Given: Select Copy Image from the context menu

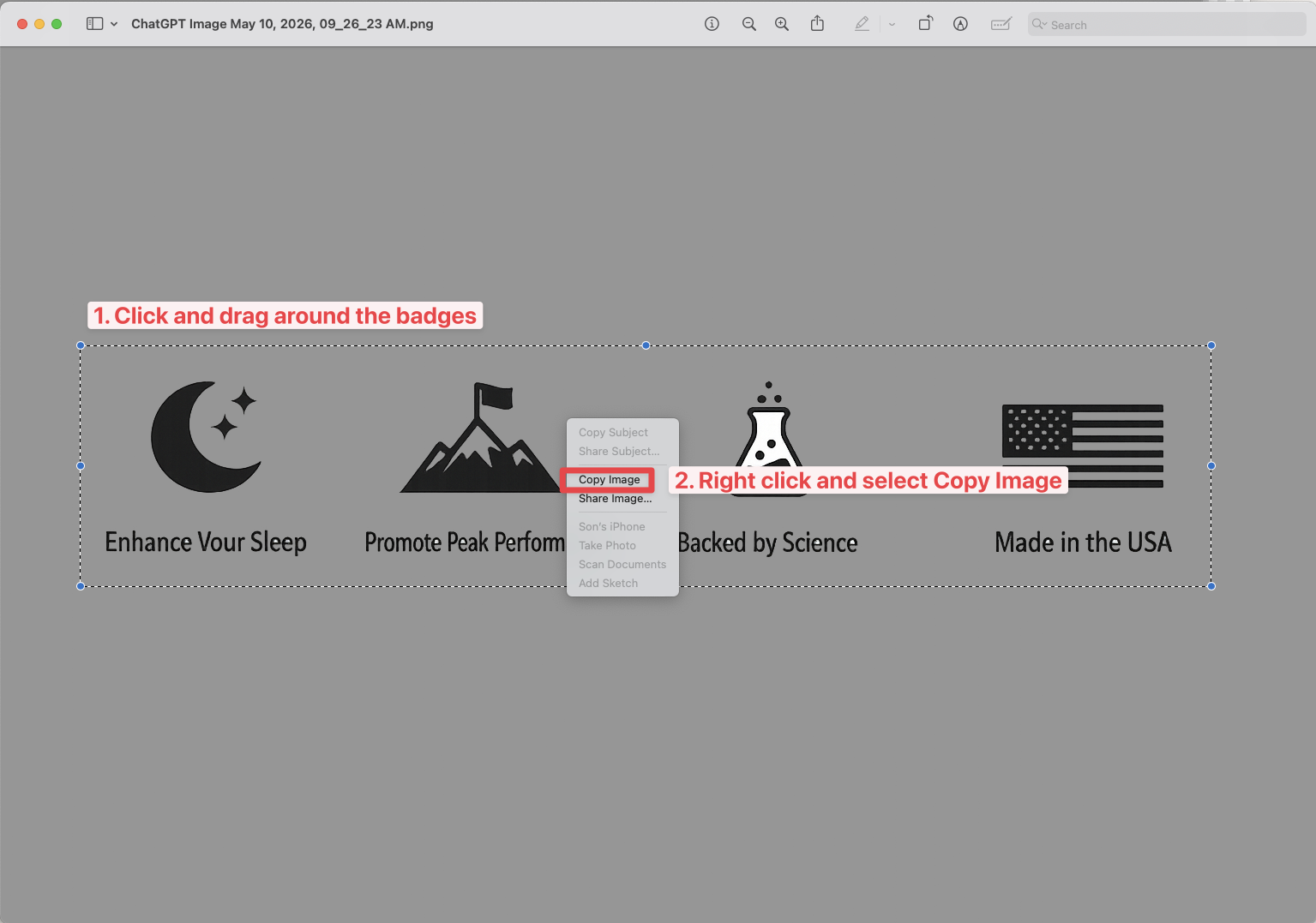Looking at the screenshot, I should (x=609, y=480).
